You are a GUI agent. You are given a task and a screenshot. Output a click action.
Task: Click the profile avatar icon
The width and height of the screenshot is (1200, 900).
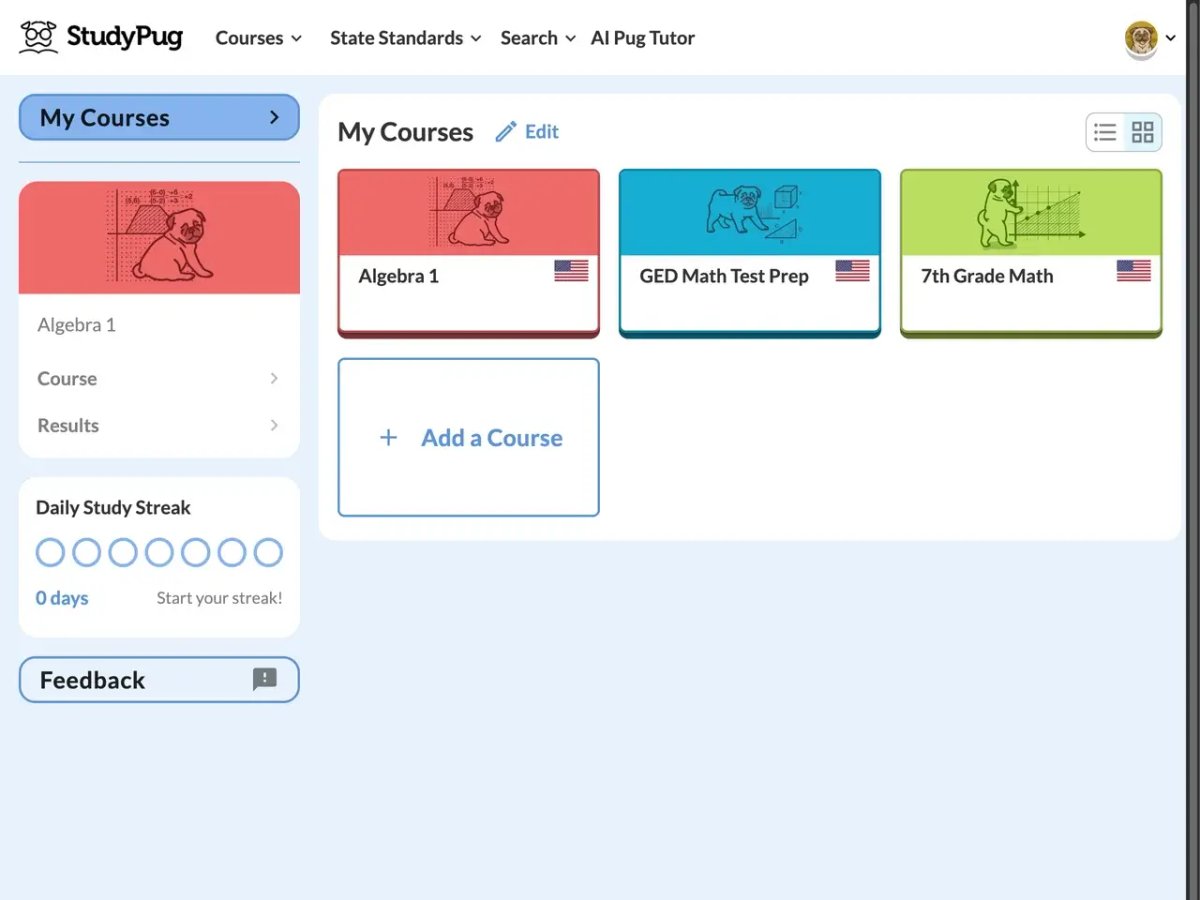tap(1140, 38)
